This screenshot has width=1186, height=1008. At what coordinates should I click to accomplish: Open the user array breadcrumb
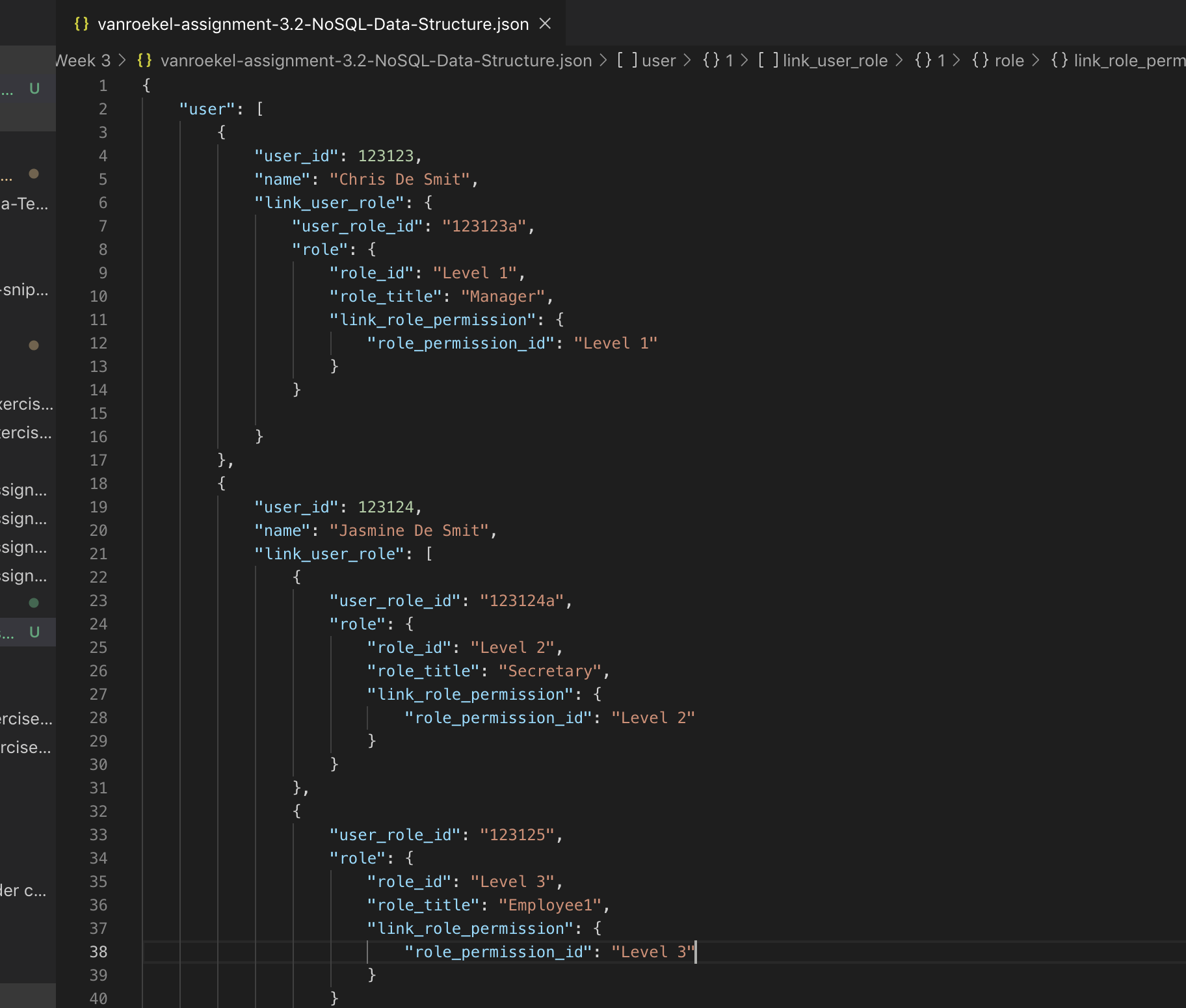(x=659, y=60)
